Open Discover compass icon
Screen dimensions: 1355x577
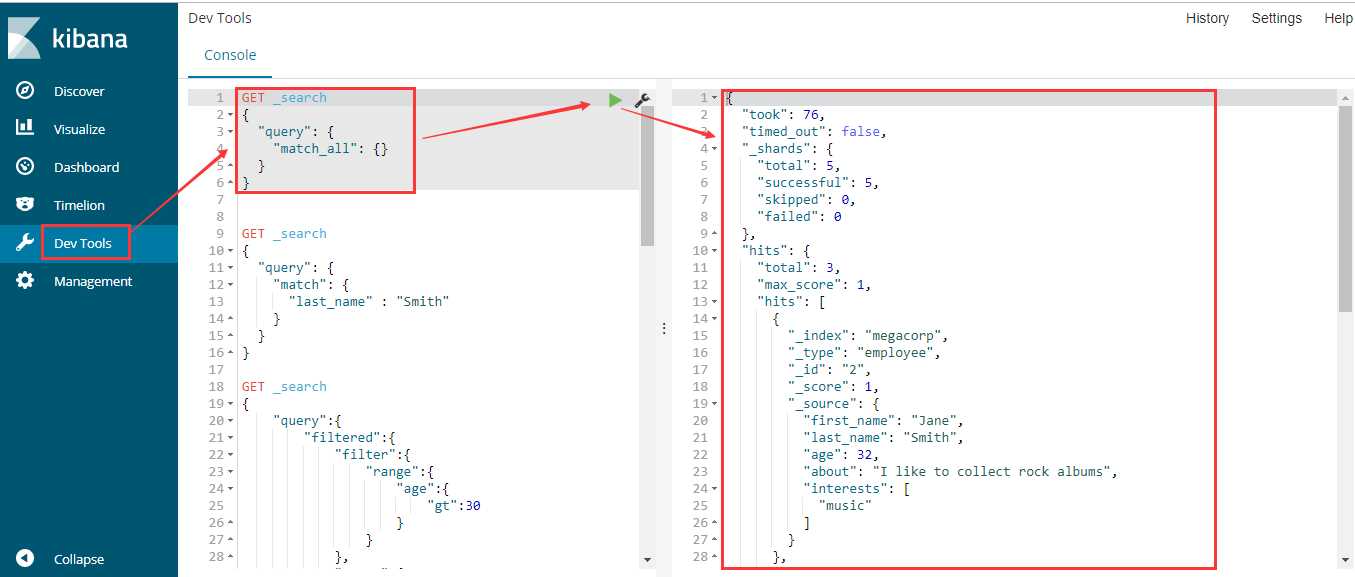[x=26, y=91]
